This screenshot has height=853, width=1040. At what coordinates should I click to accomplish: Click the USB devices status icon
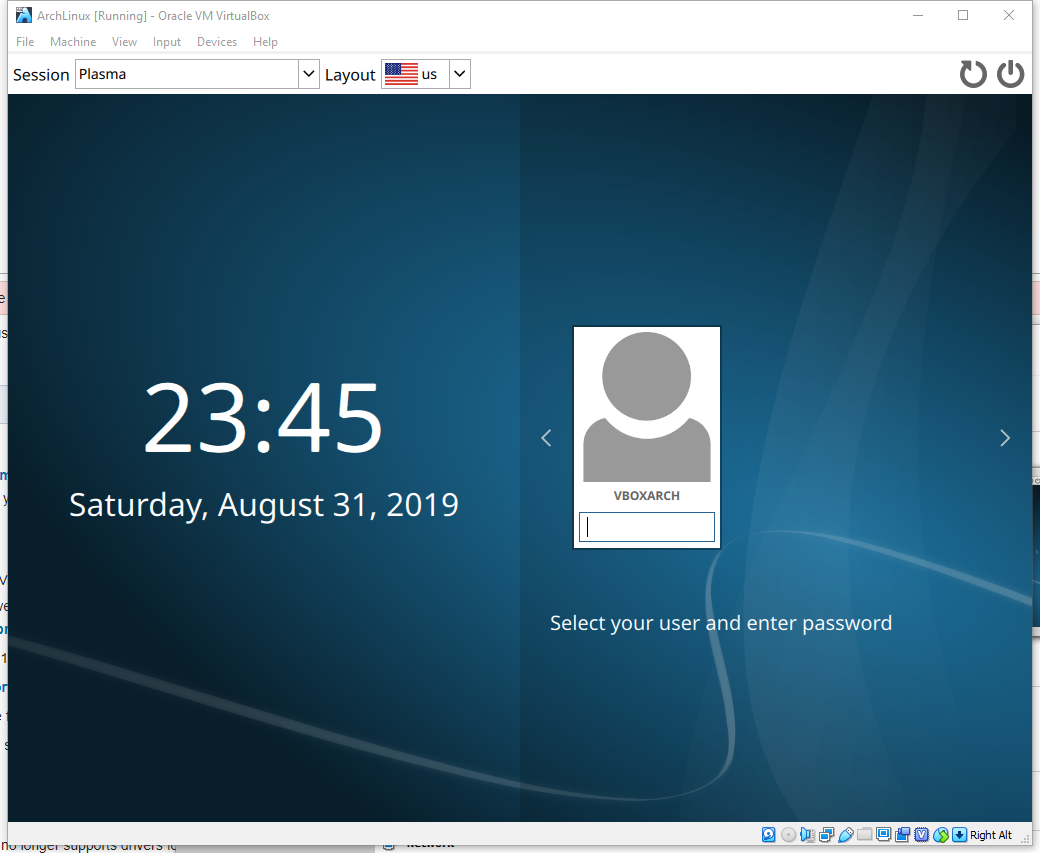pyautogui.click(x=846, y=835)
